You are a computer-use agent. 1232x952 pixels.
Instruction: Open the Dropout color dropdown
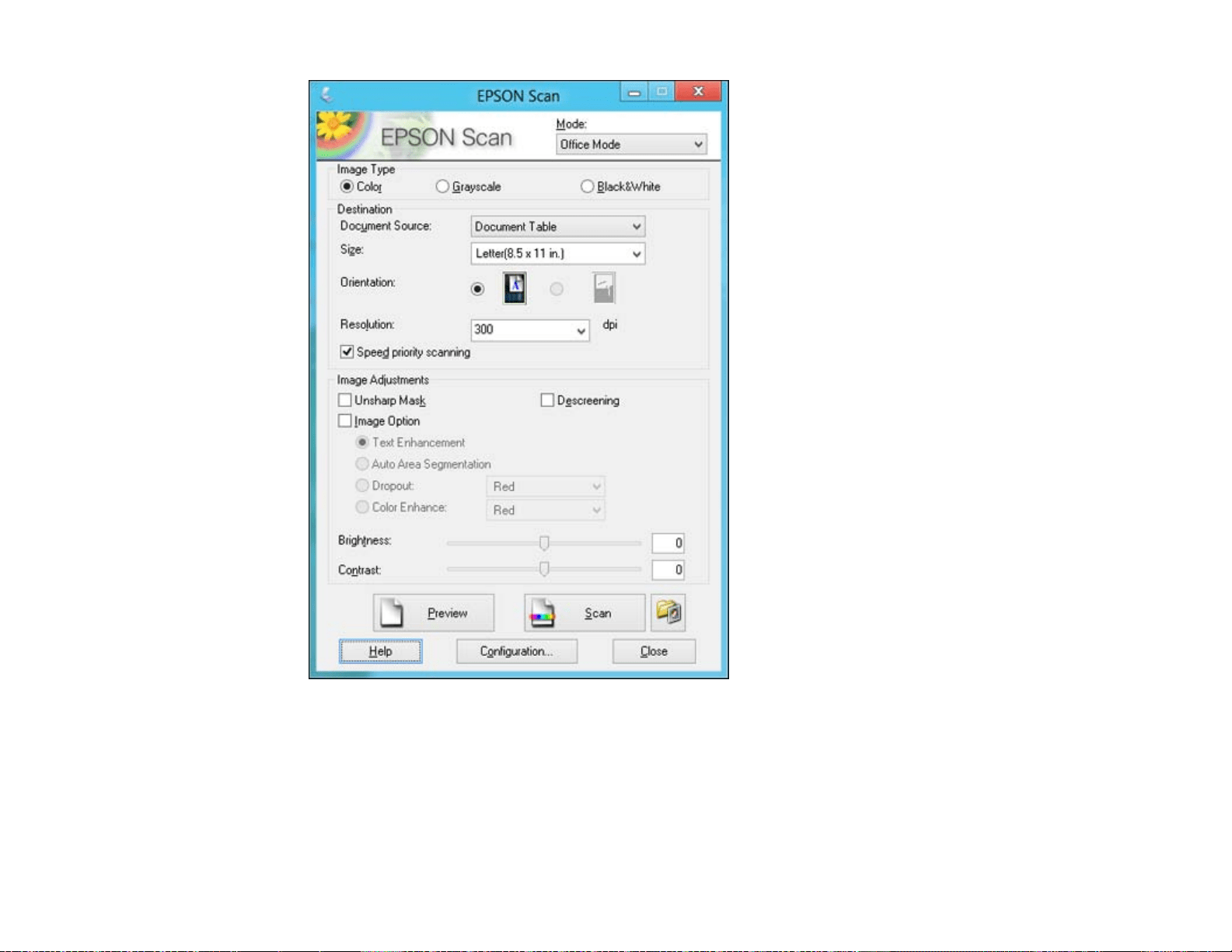click(546, 486)
